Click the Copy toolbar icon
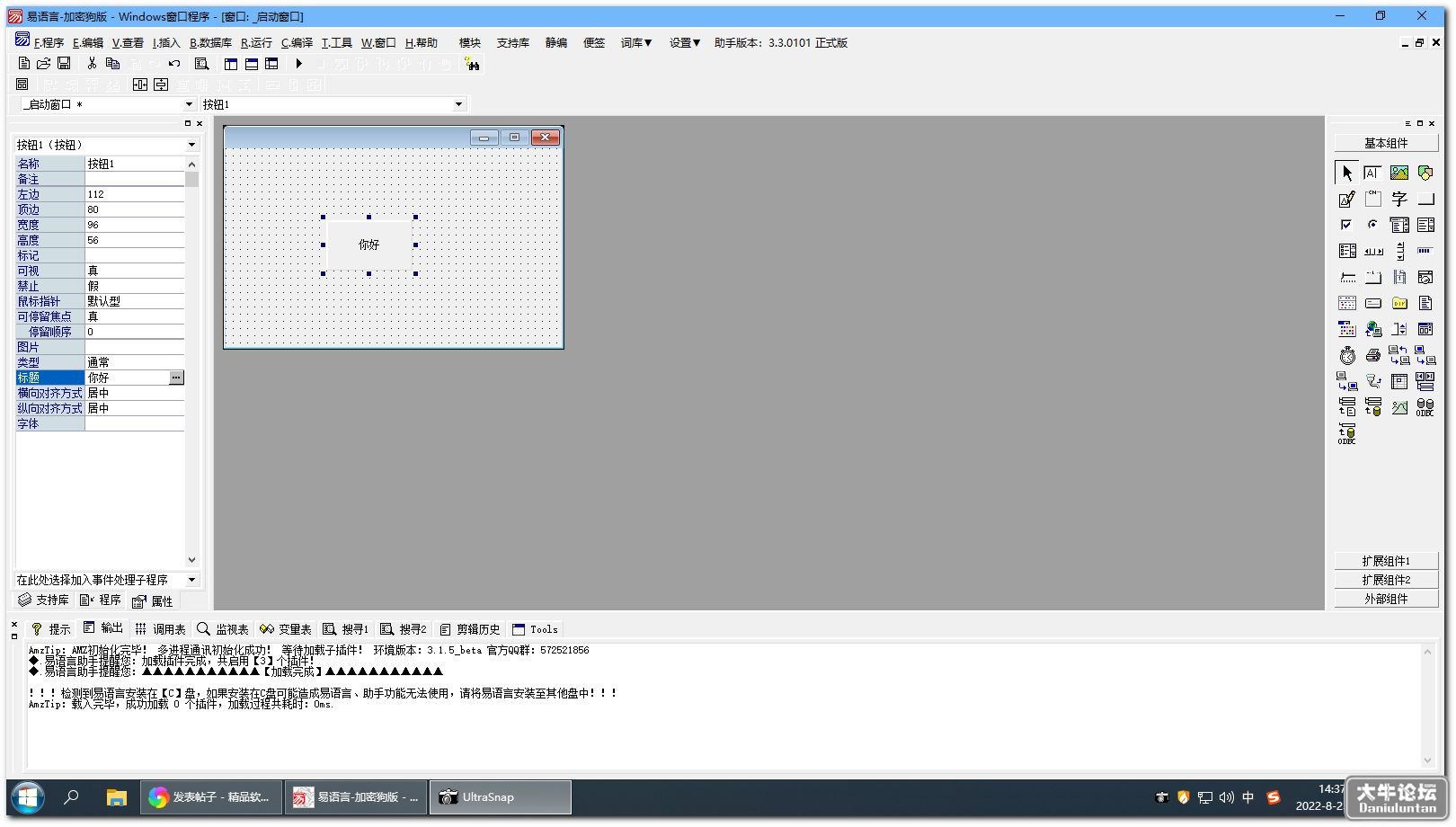Screen dimensions: 1456x827 pos(112,63)
